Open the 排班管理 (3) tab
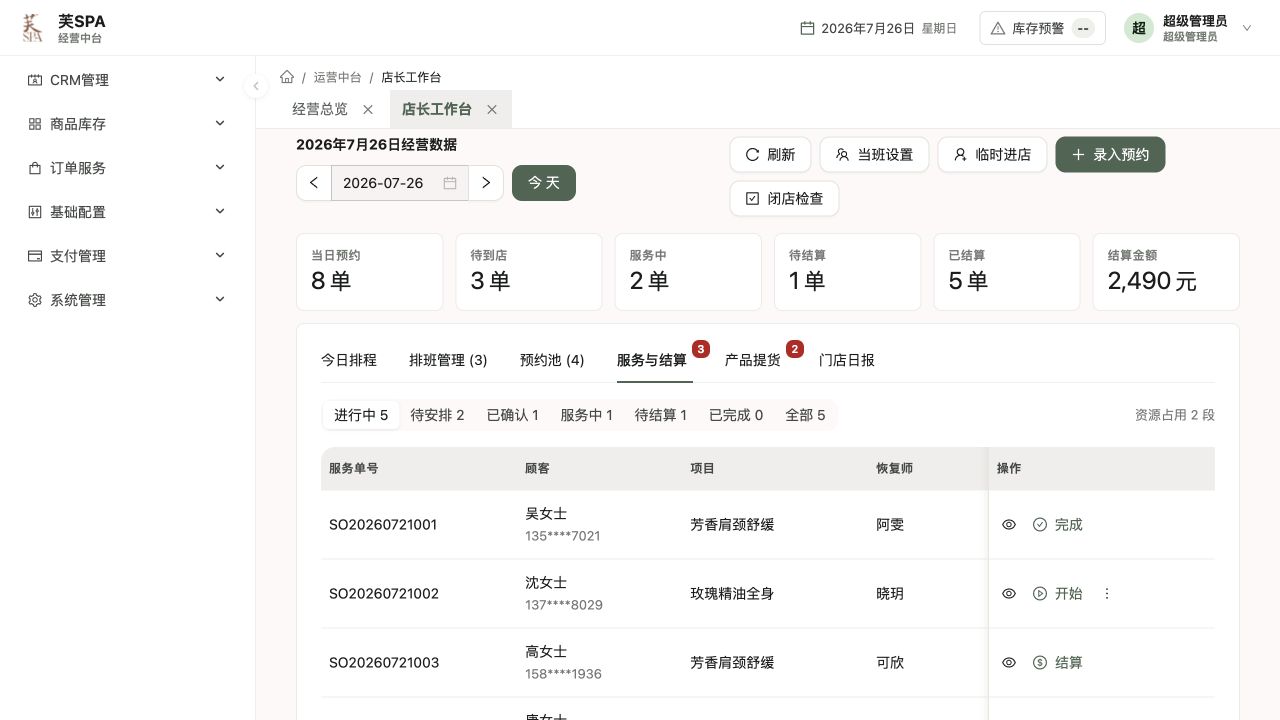This screenshot has width=1280, height=720. coord(448,360)
